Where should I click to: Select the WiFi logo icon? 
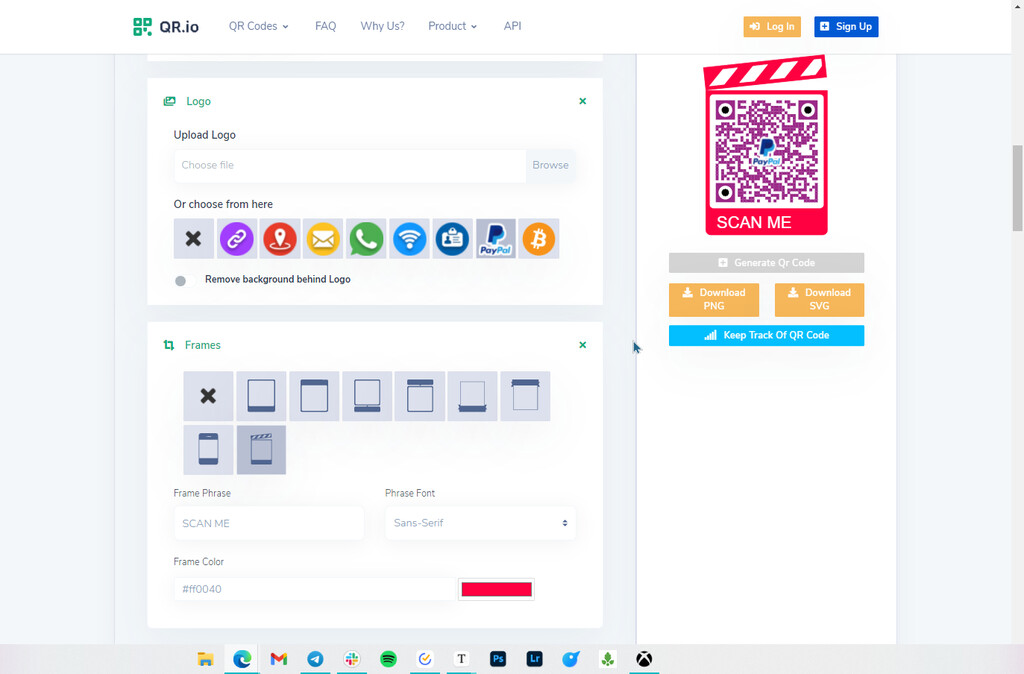tap(409, 239)
